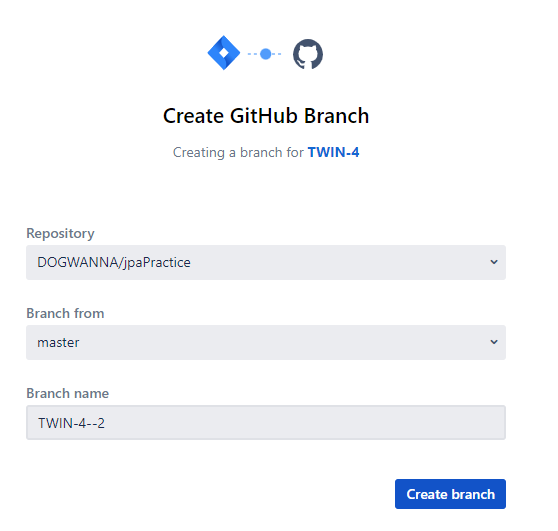Click the 'Creating a branch for' text

click(238, 152)
